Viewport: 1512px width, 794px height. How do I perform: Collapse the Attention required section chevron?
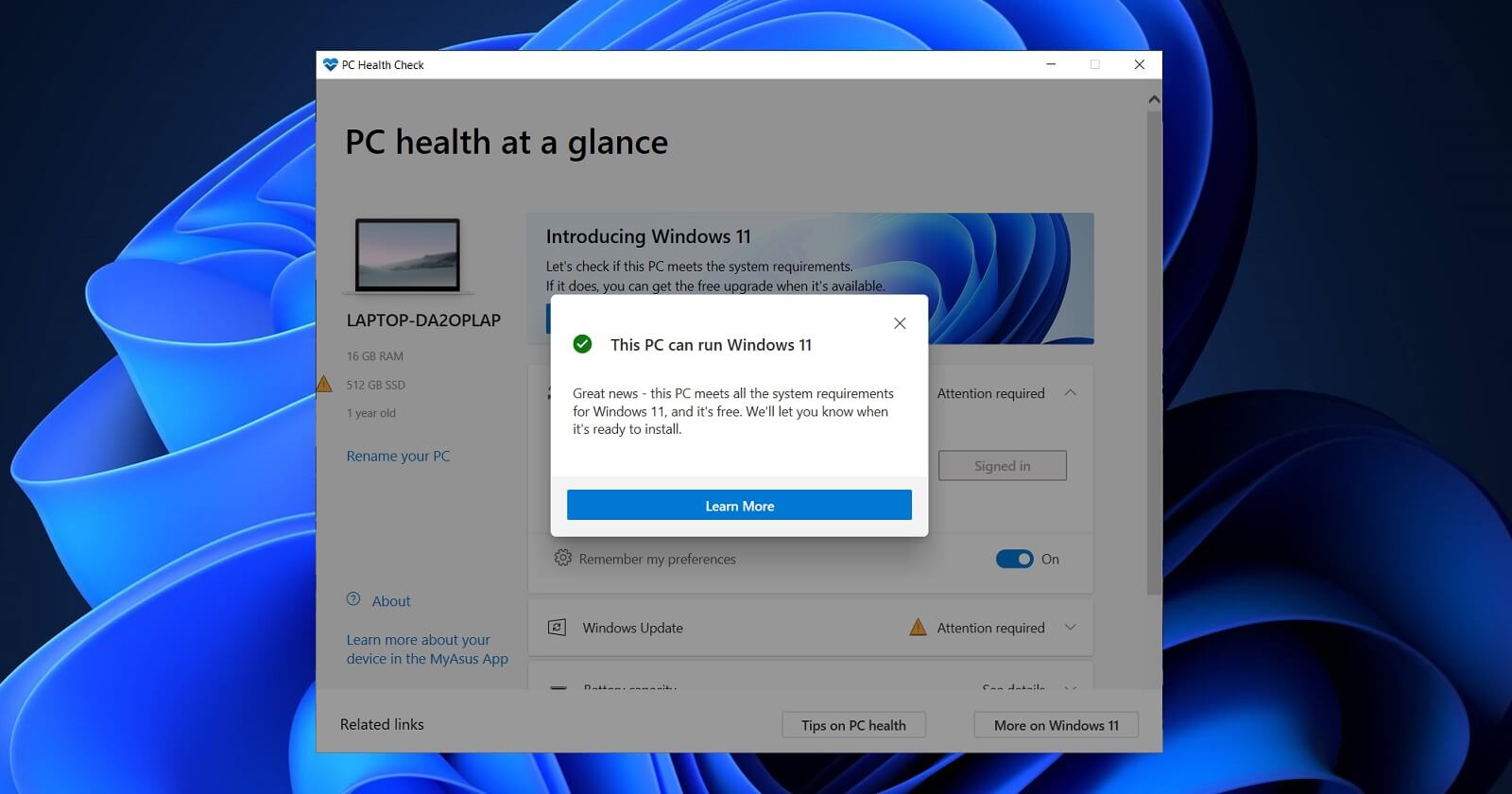[x=1071, y=392]
